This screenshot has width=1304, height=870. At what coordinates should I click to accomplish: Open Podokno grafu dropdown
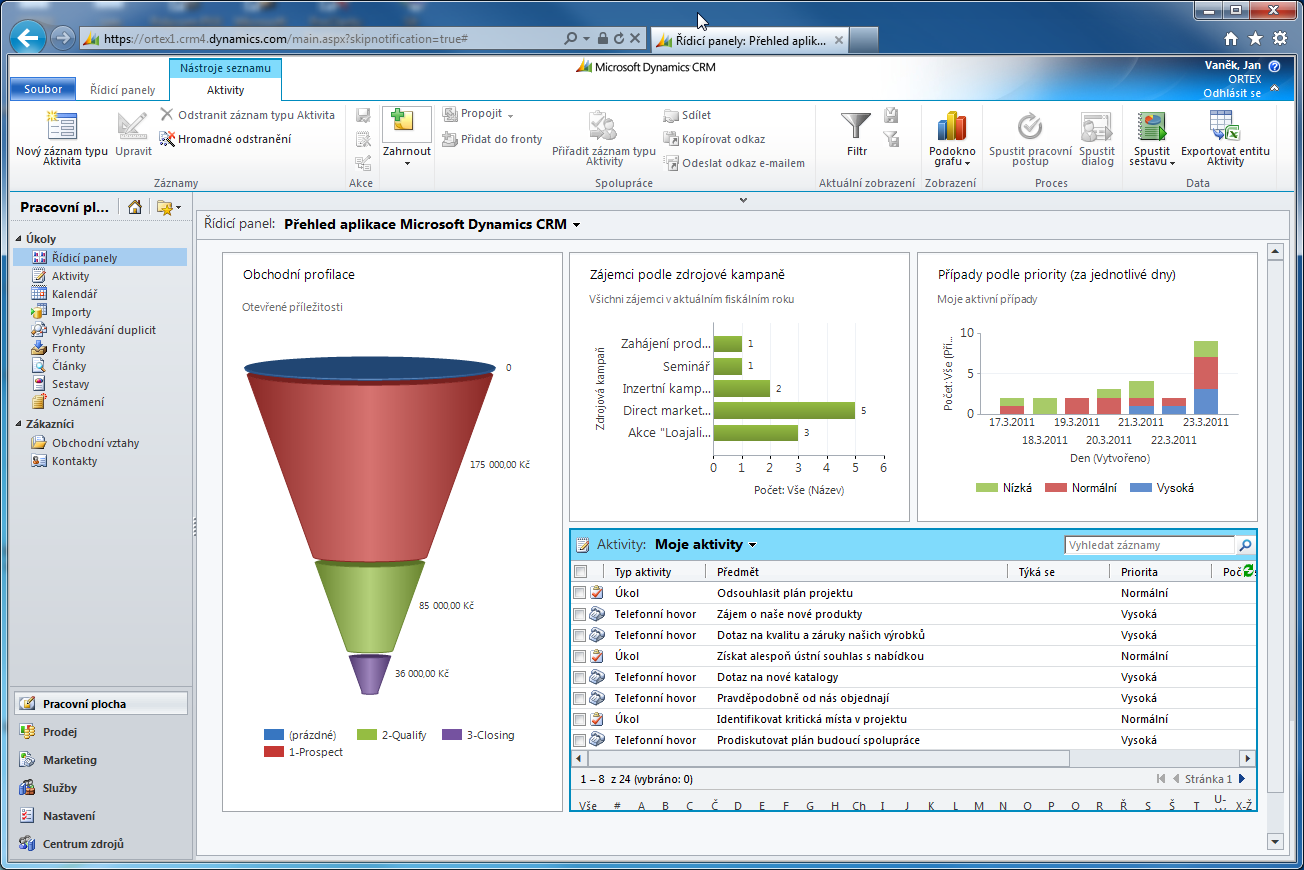[952, 137]
